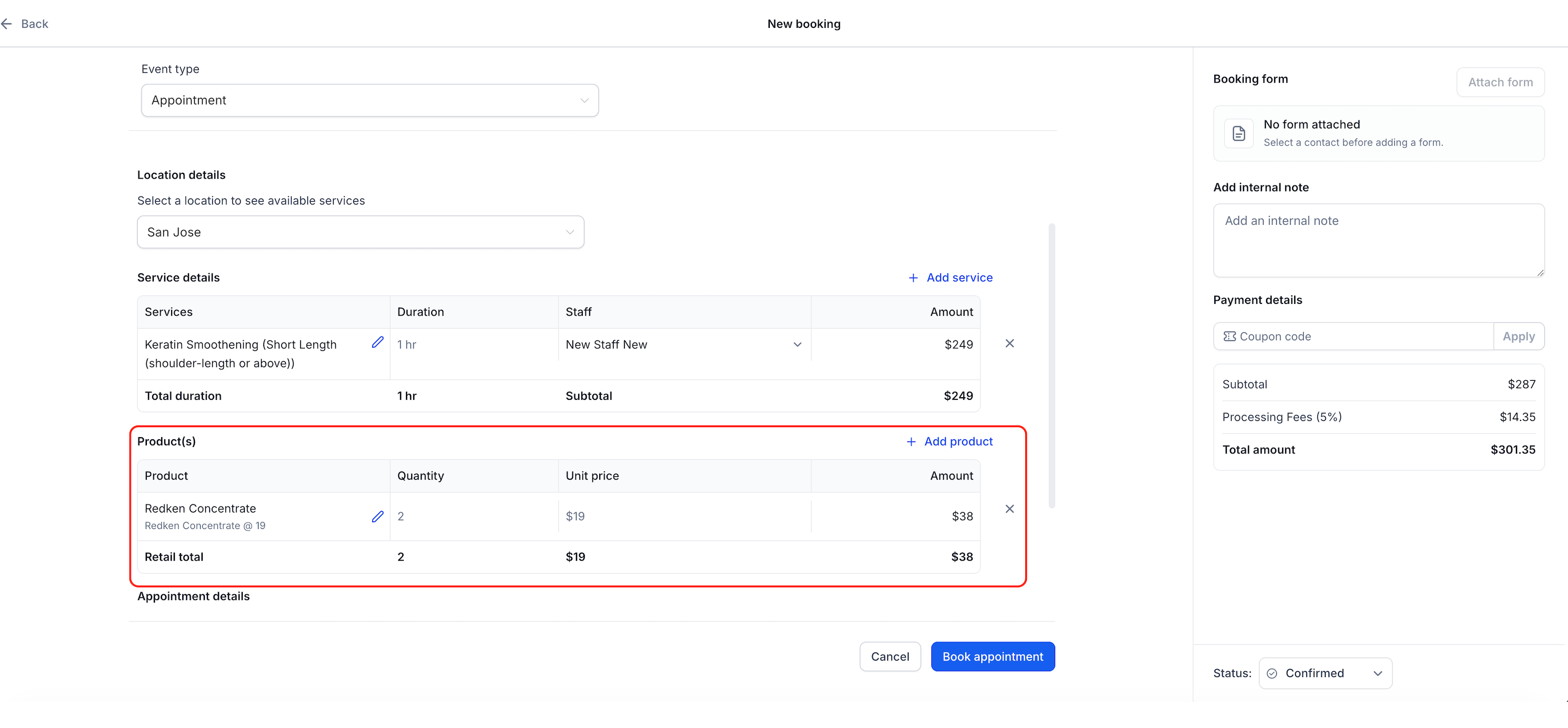Viewport: 1568px width, 728px height.
Task: Click the unit price field showing $19
Action: 684,517
